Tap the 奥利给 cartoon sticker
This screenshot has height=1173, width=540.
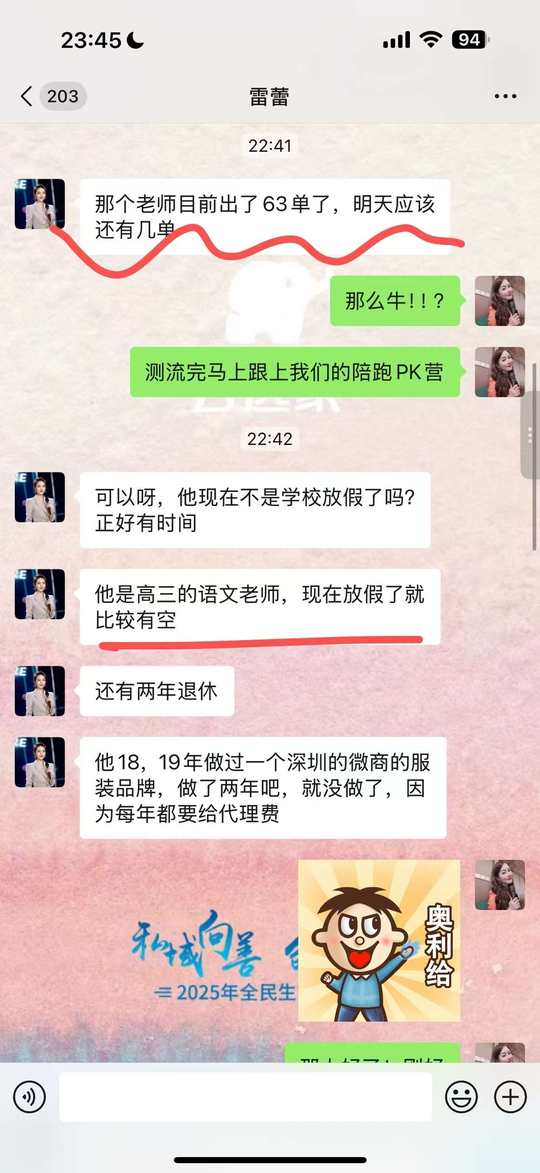coord(379,940)
